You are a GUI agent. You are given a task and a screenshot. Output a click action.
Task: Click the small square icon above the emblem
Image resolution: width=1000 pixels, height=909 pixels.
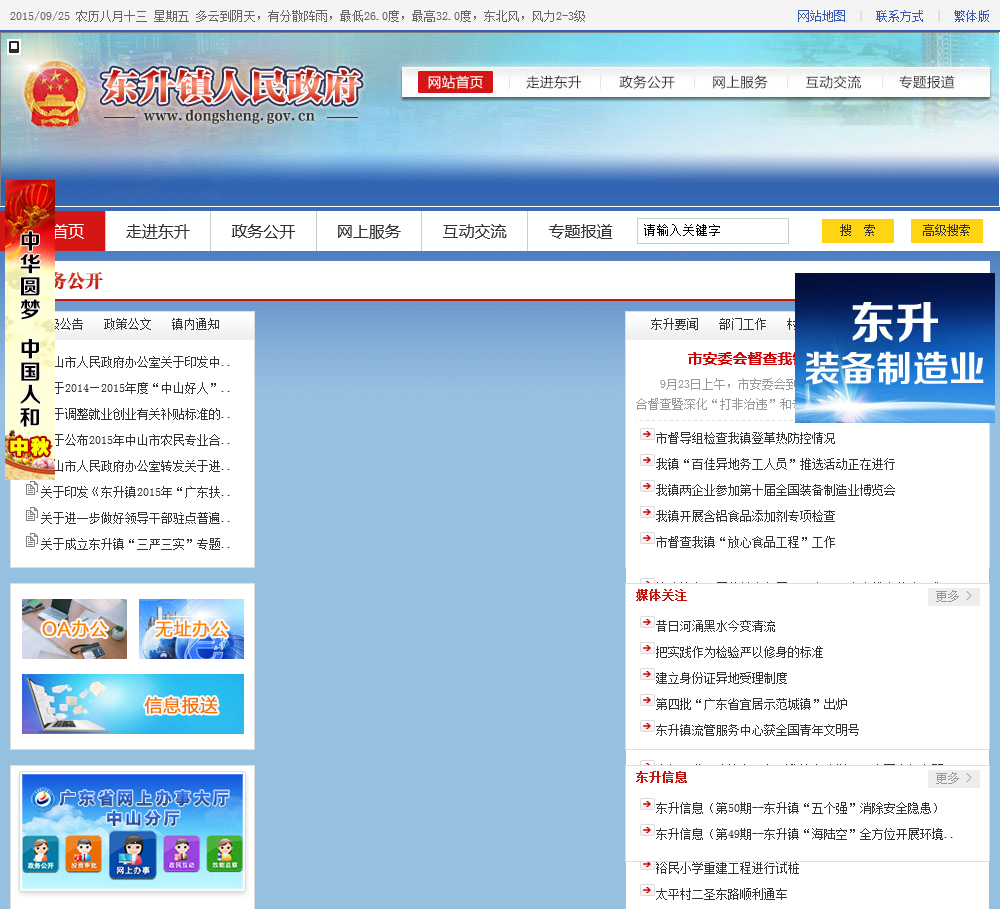[13, 47]
